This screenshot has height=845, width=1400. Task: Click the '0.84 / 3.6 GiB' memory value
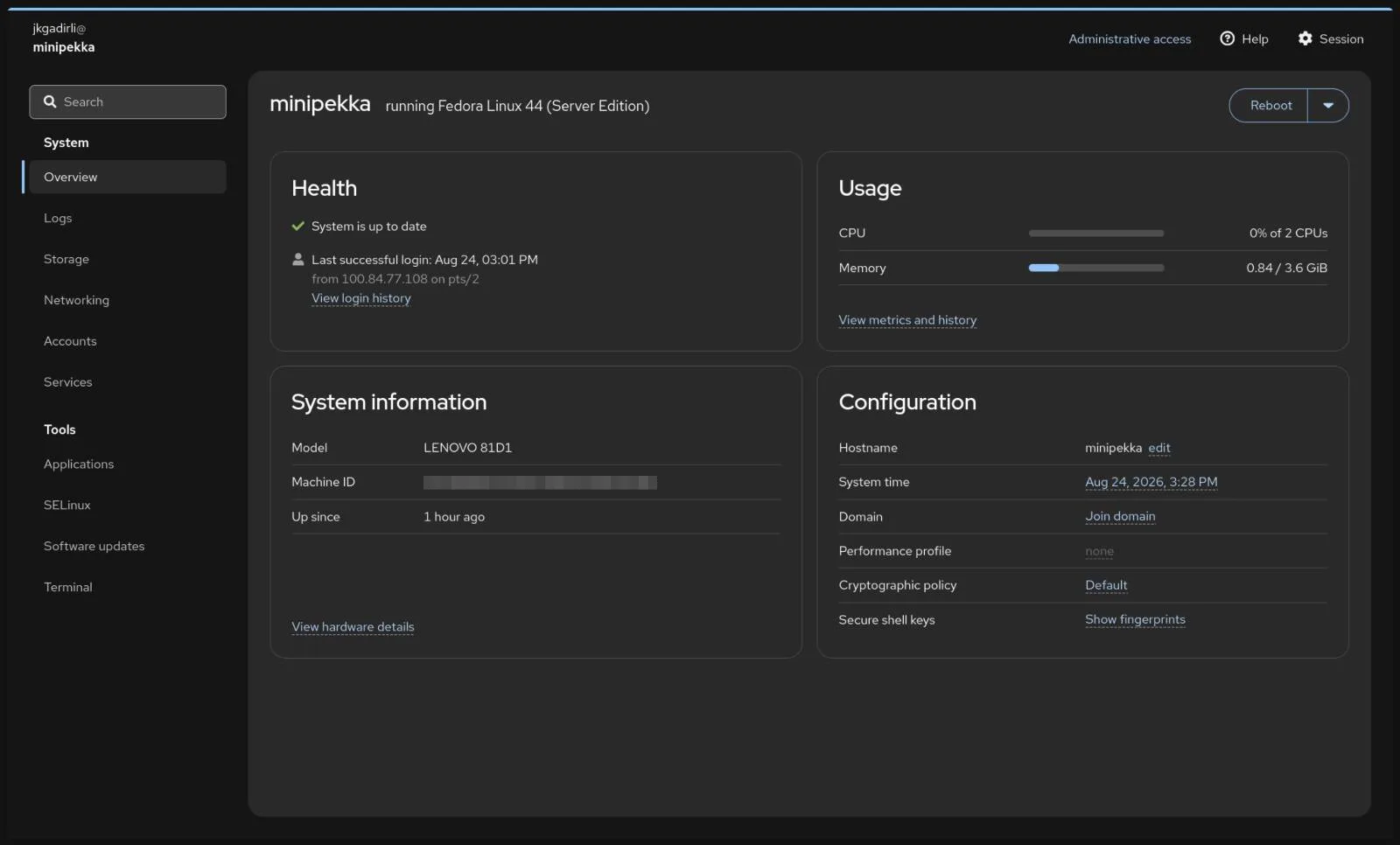(1286, 268)
